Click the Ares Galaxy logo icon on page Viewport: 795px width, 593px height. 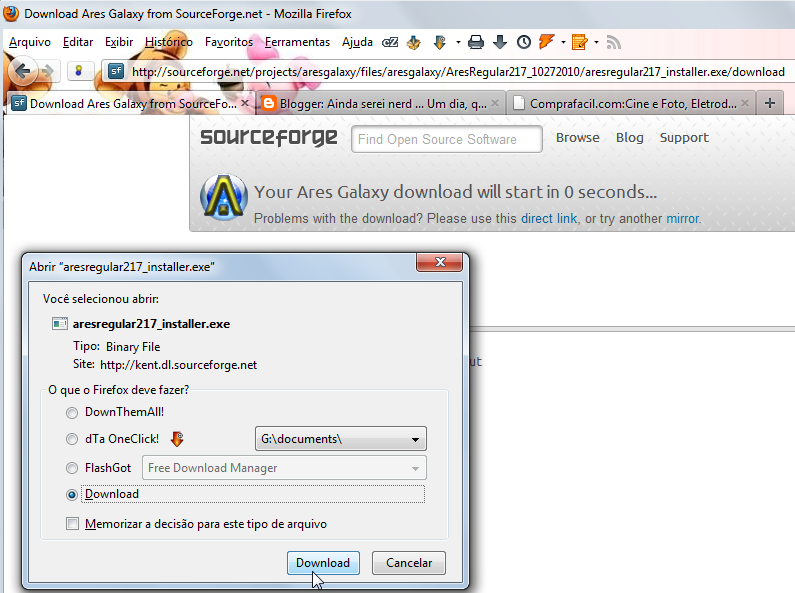click(x=224, y=197)
